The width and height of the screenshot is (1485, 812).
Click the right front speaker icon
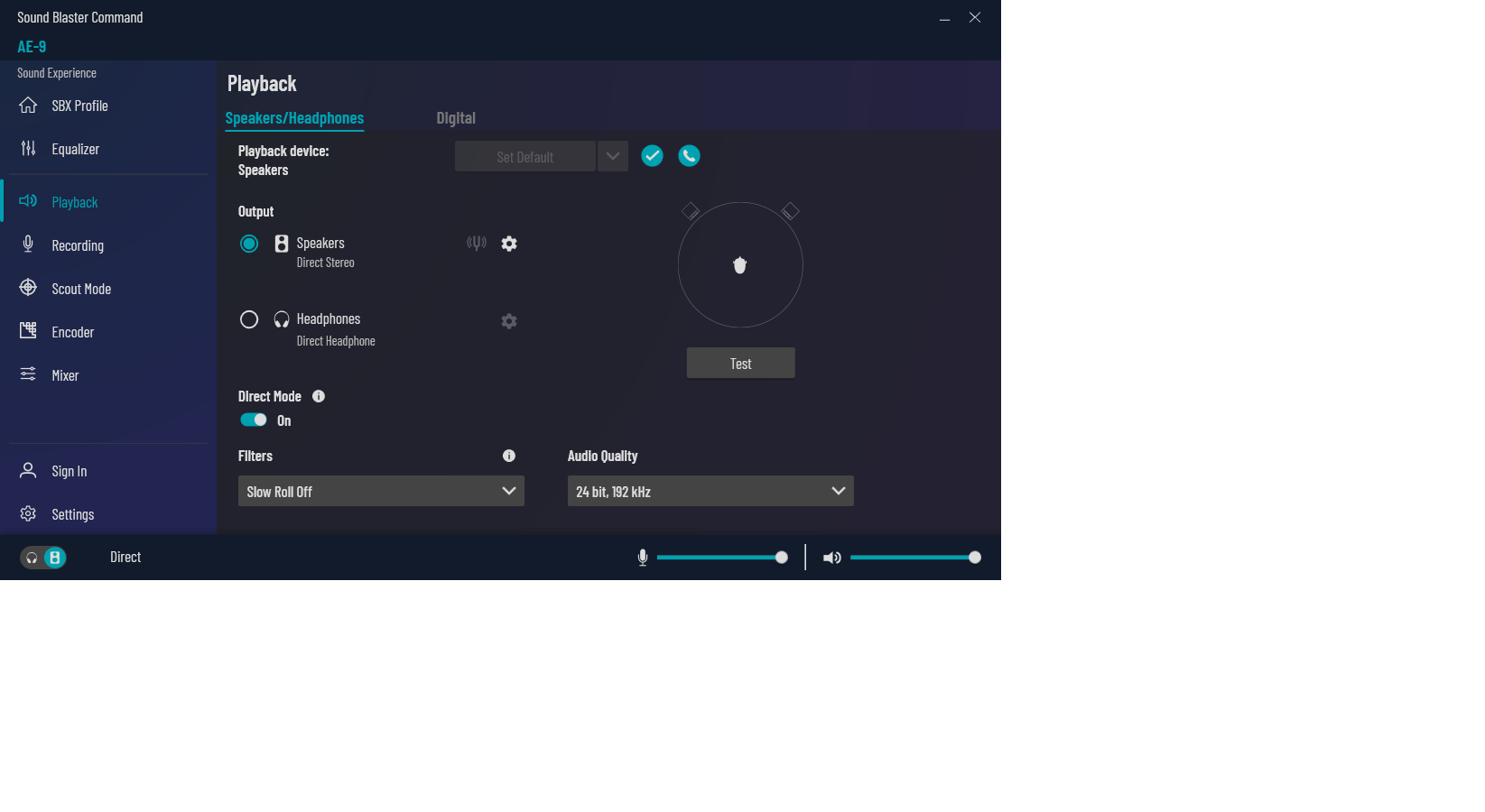[790, 211]
